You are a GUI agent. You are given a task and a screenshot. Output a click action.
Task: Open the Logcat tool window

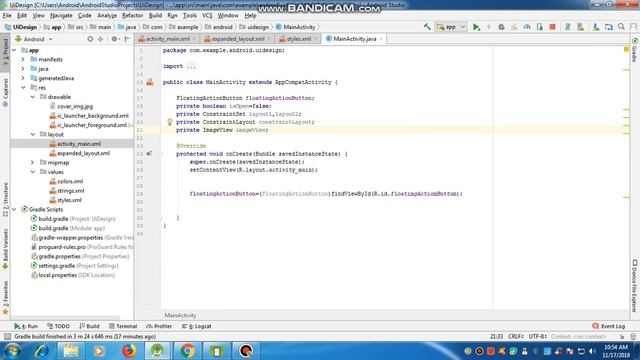[x=196, y=326]
